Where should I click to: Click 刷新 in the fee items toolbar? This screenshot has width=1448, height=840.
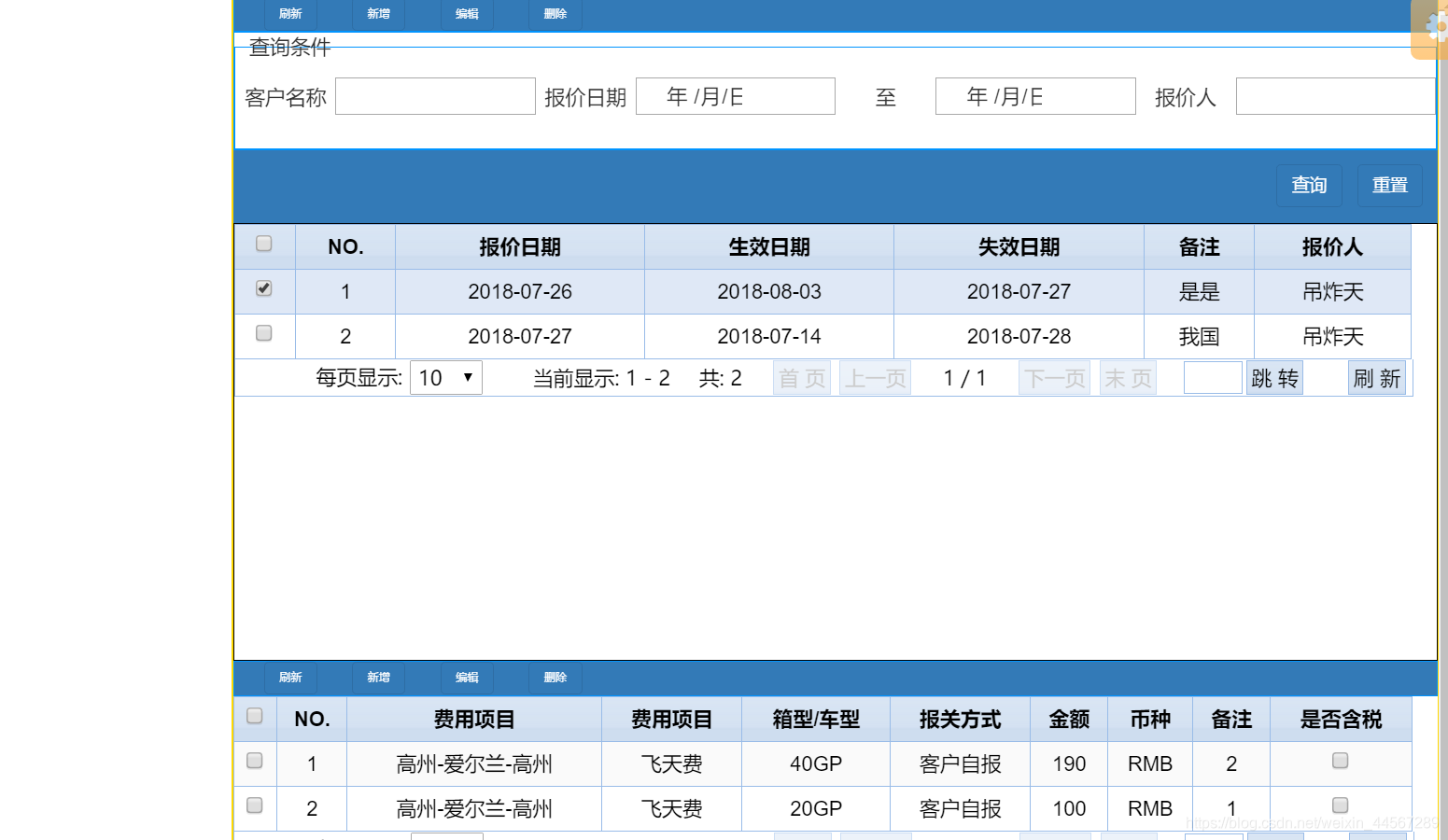tap(290, 678)
